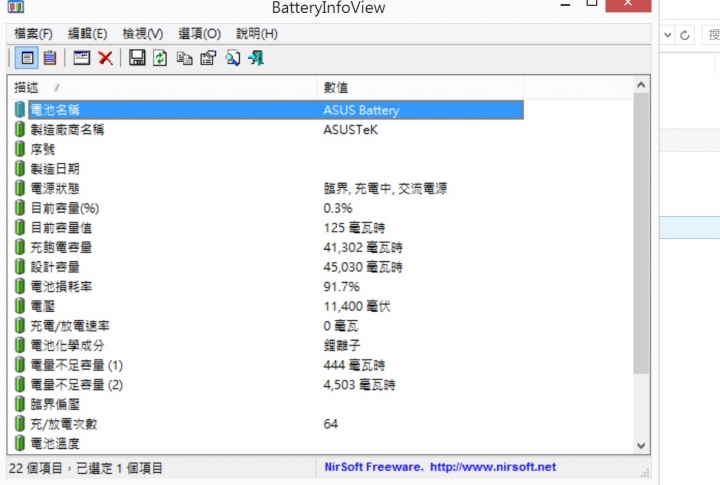
Task: Select the 電池化學成分 row
Action: (269, 345)
